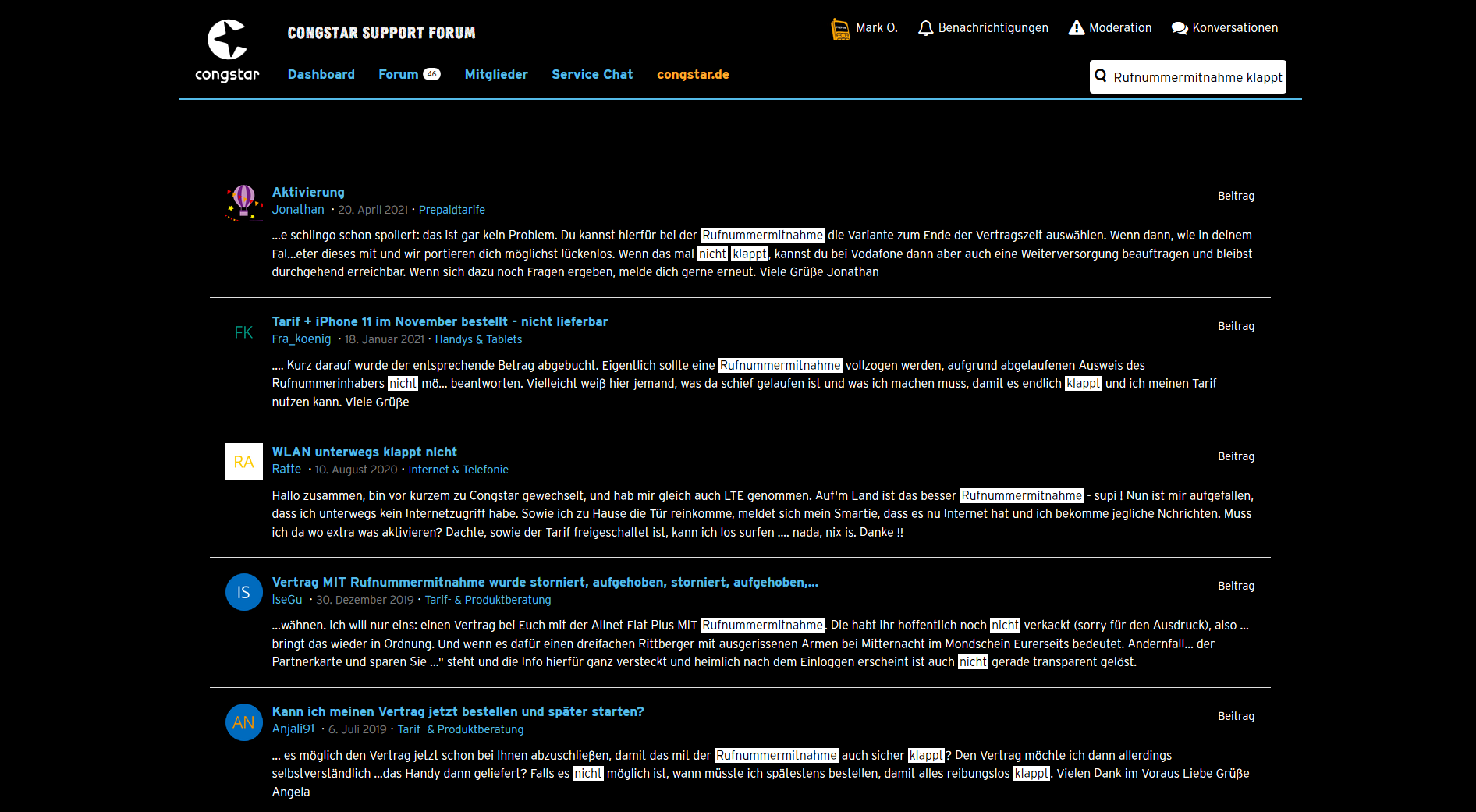Open thread Kann ich meinen Vertrag jetzt bestellen
1476x812 pixels.
(x=458, y=711)
